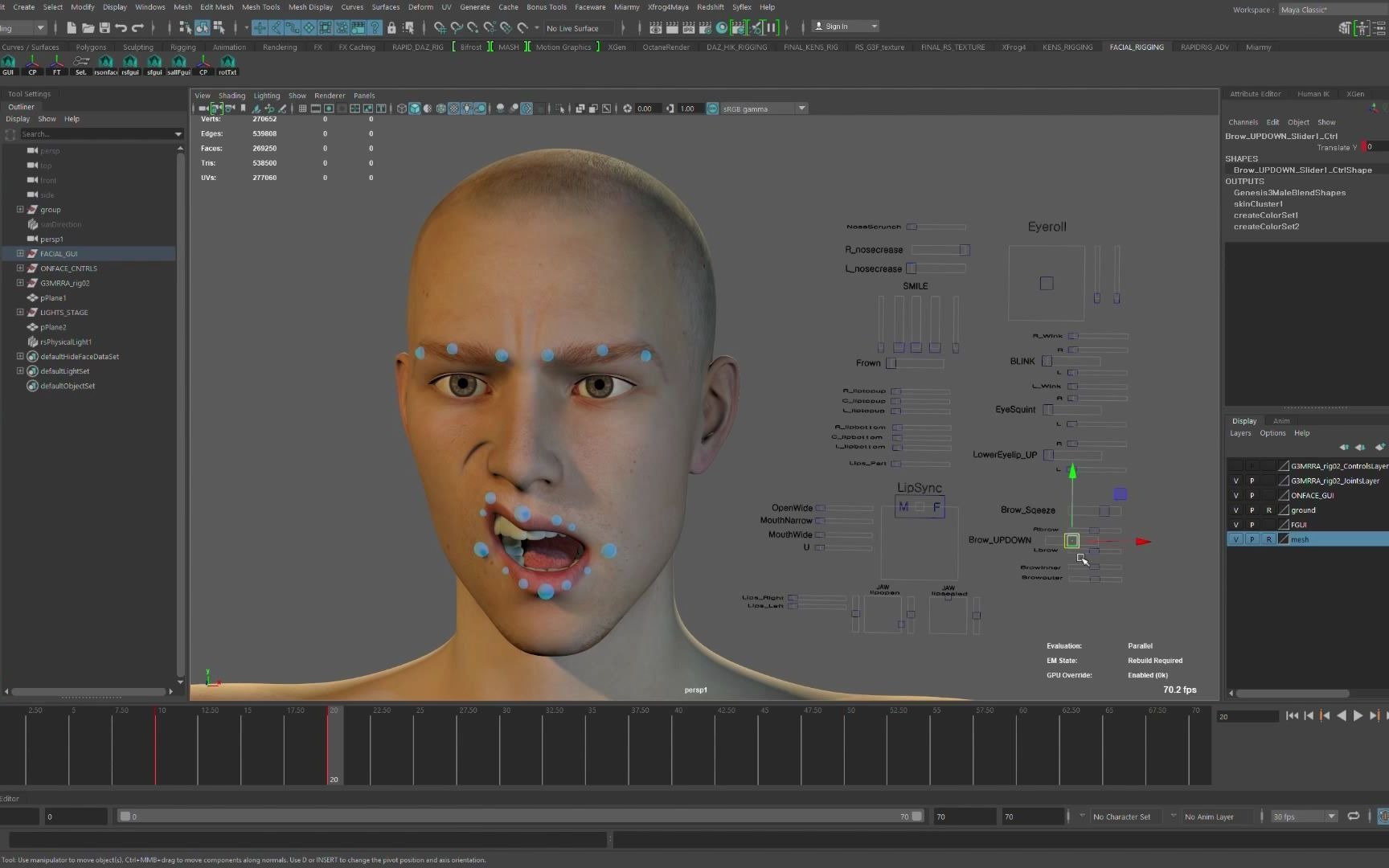Expand the FACIAL_GUI node in Outliner
The width and height of the screenshot is (1389, 868).
pyautogui.click(x=18, y=253)
